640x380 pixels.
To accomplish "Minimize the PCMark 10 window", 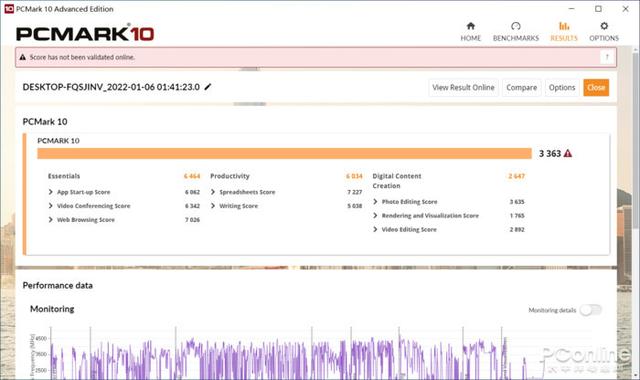I will pos(571,9).
